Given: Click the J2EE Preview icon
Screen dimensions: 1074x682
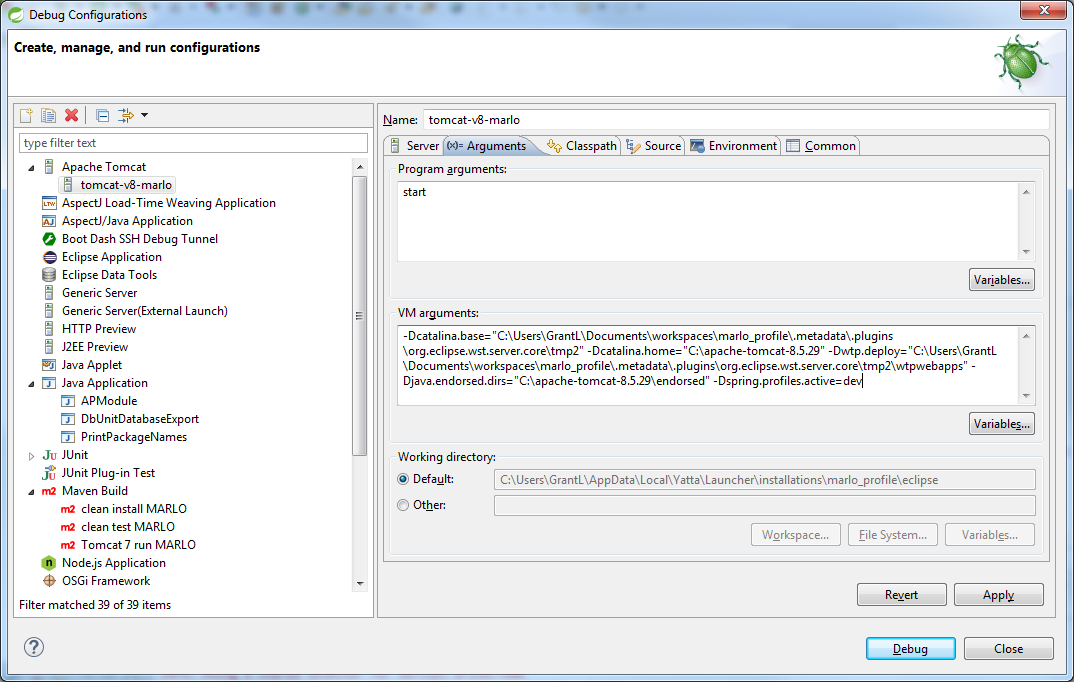Looking at the screenshot, I should (49, 346).
